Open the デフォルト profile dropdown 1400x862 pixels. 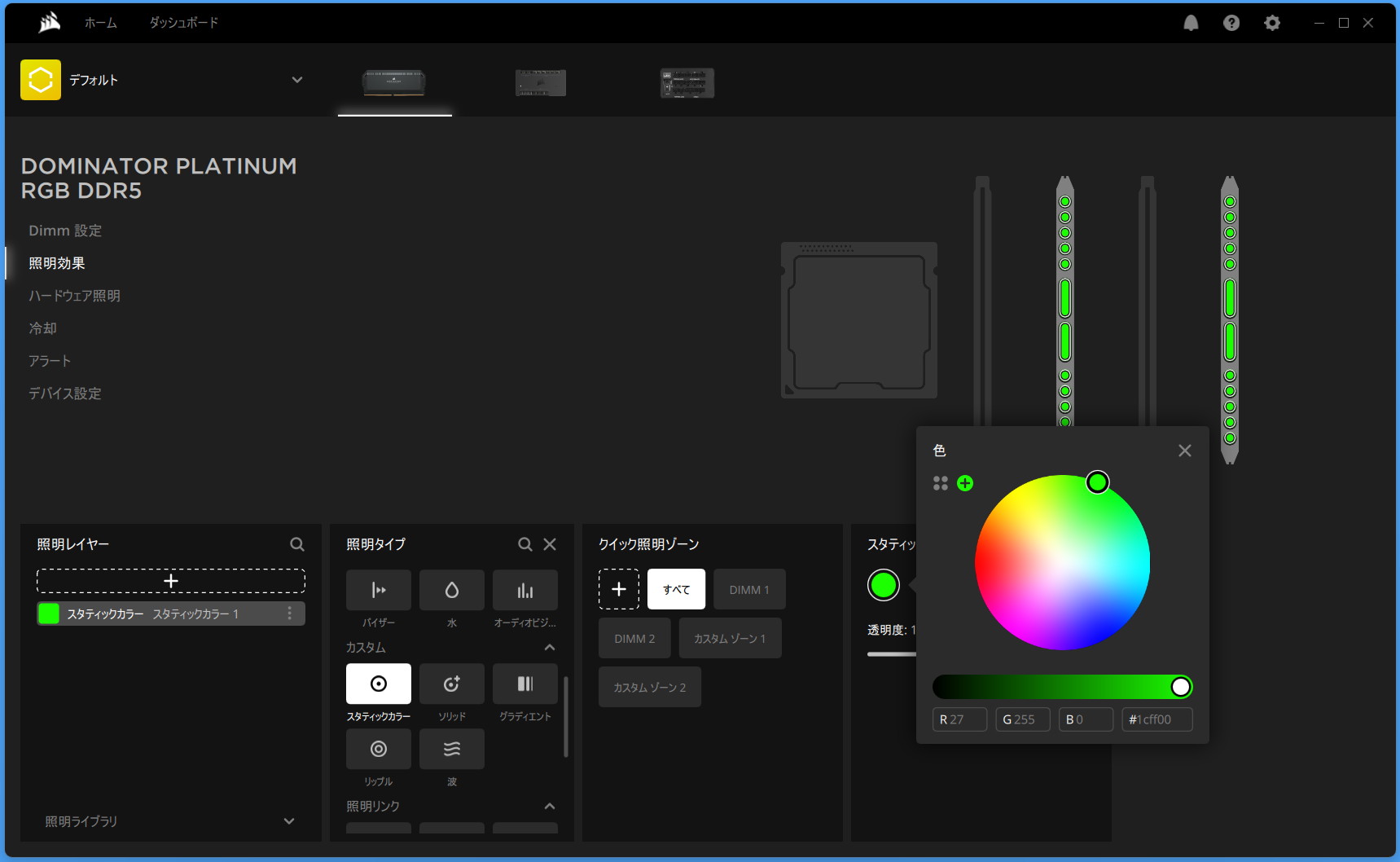(x=297, y=80)
